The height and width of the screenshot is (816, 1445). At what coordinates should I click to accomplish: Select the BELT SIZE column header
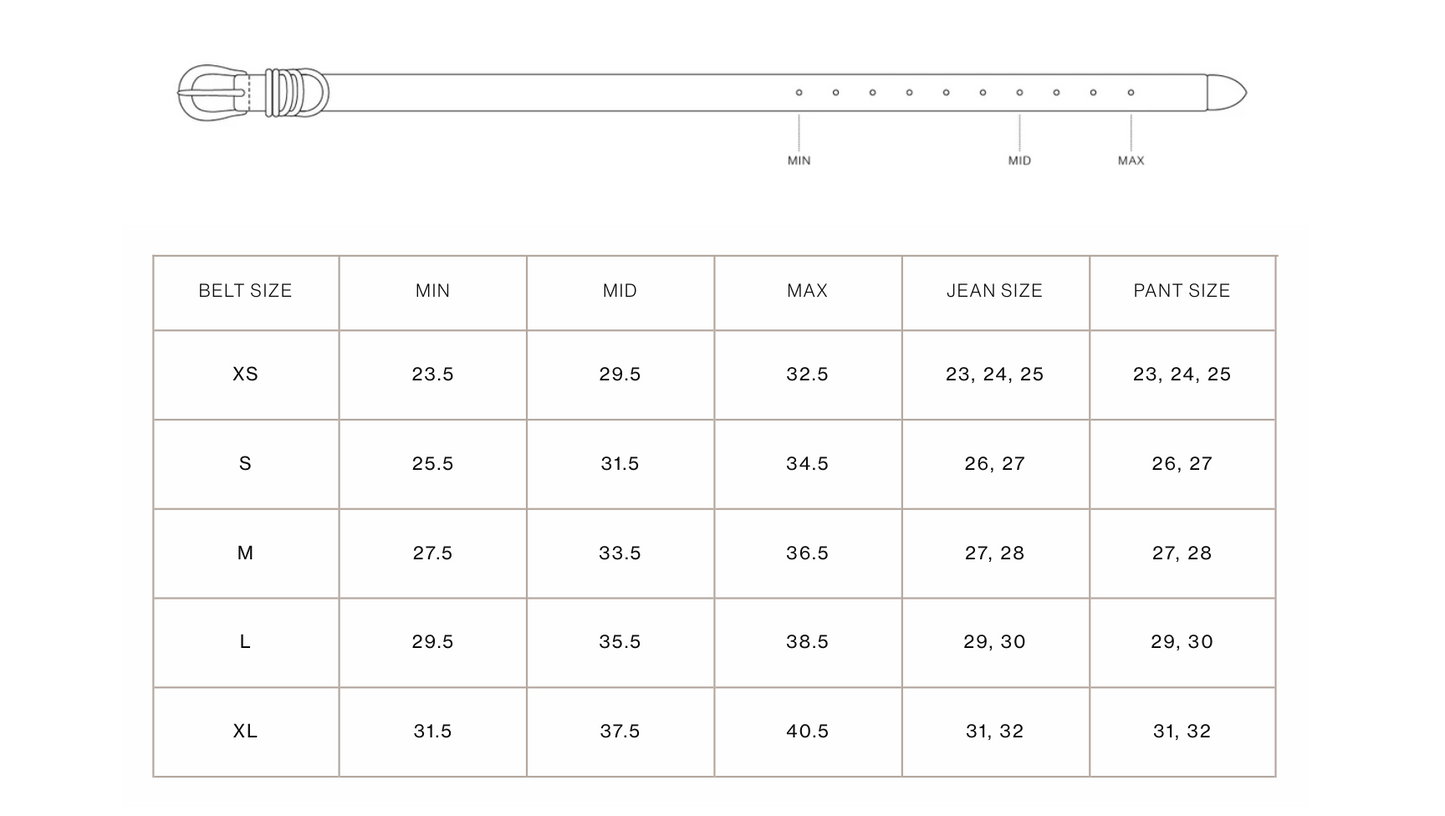click(x=245, y=291)
